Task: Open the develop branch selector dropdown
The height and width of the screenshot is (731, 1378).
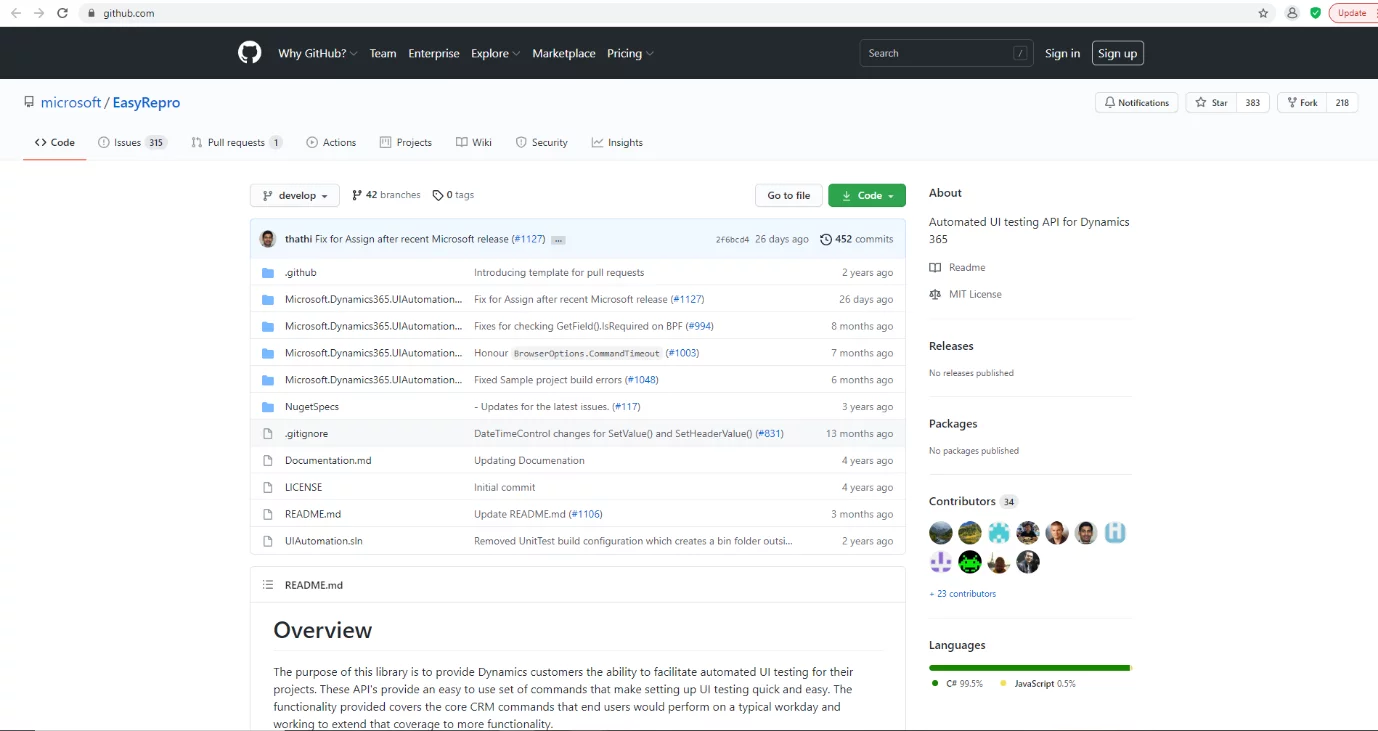Action: (295, 196)
